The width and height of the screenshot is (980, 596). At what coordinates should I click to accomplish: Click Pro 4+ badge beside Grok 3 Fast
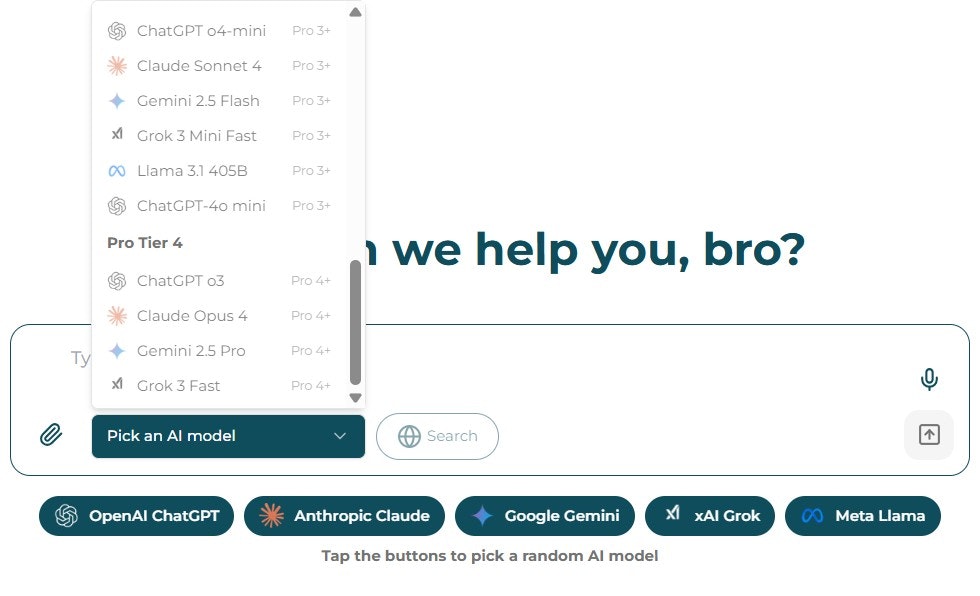pyautogui.click(x=311, y=385)
